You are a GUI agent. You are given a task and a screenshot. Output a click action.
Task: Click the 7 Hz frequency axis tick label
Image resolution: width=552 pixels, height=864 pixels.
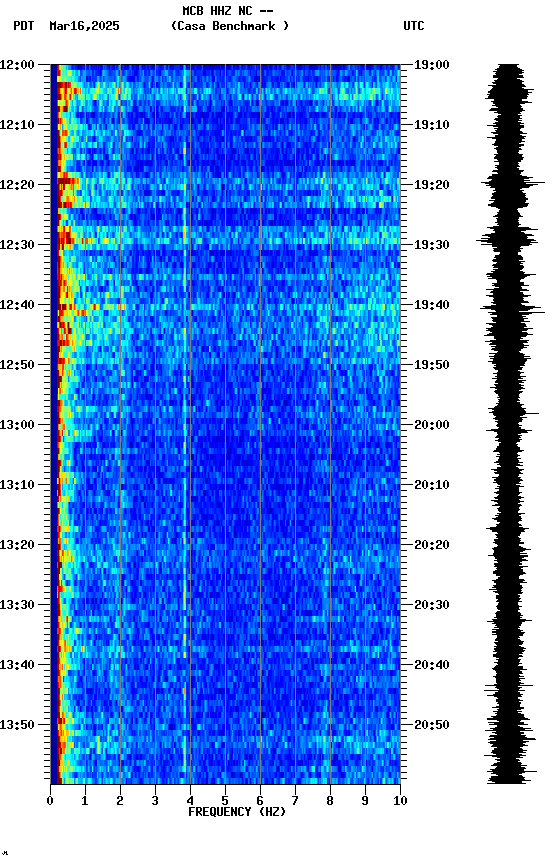pyautogui.click(x=295, y=801)
